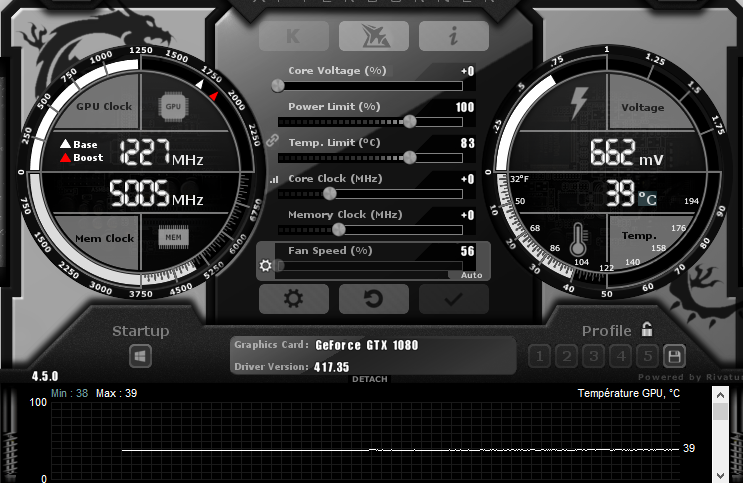Click the Power Limit slider handle
This screenshot has height=483, width=743.
click(409, 121)
